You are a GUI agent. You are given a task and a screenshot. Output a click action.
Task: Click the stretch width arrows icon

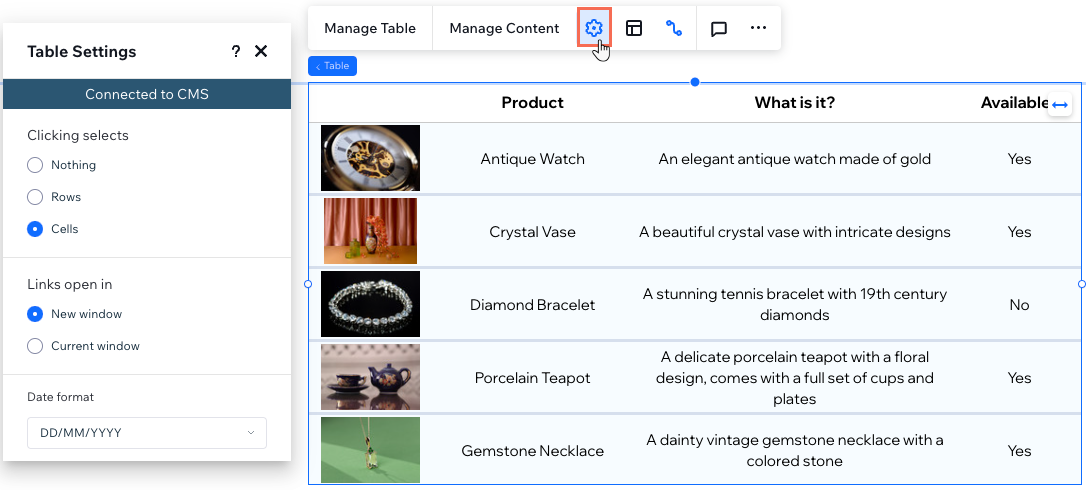tap(1060, 104)
